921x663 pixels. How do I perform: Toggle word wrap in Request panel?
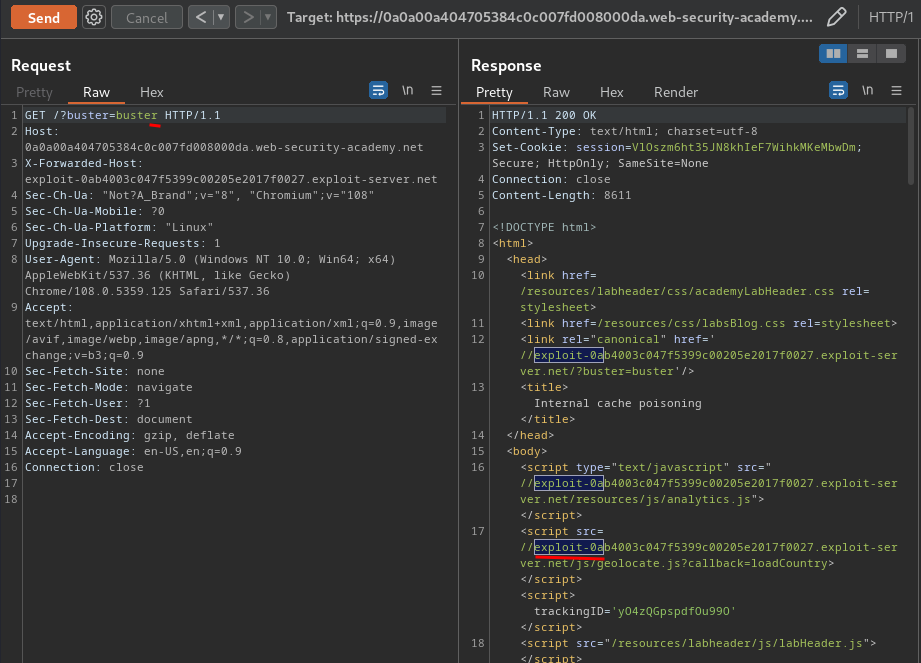pyautogui.click(x=378, y=90)
